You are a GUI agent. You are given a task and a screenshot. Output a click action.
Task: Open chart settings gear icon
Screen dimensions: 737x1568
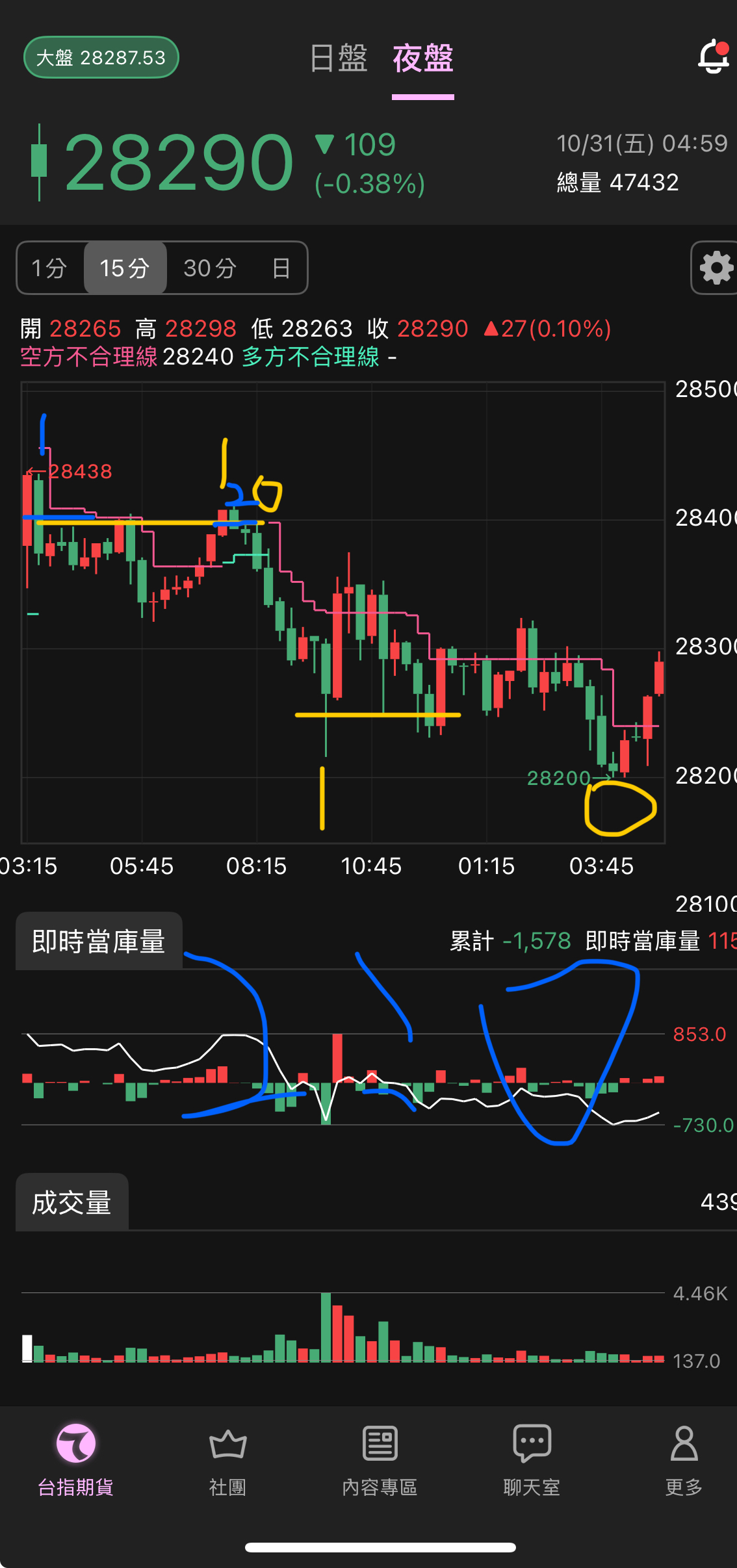click(x=716, y=268)
